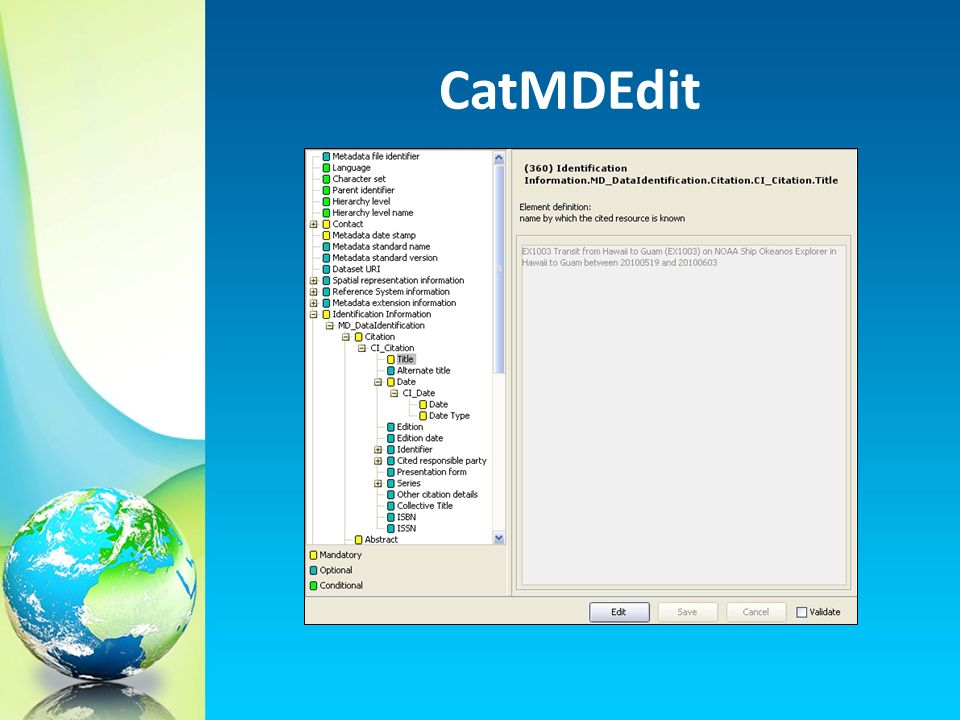The width and height of the screenshot is (960, 720).
Task: Expand Spatial representation information node
Action: [x=313, y=280]
